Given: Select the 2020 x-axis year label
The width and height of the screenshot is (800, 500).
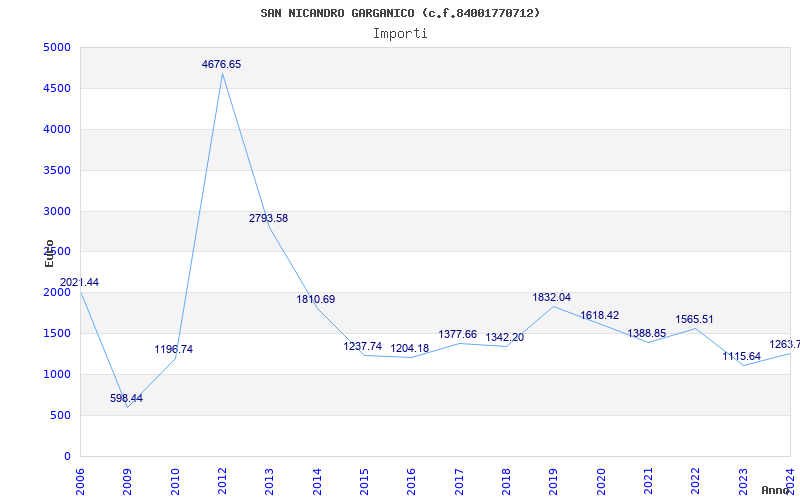Looking at the screenshot, I should [x=601, y=482].
